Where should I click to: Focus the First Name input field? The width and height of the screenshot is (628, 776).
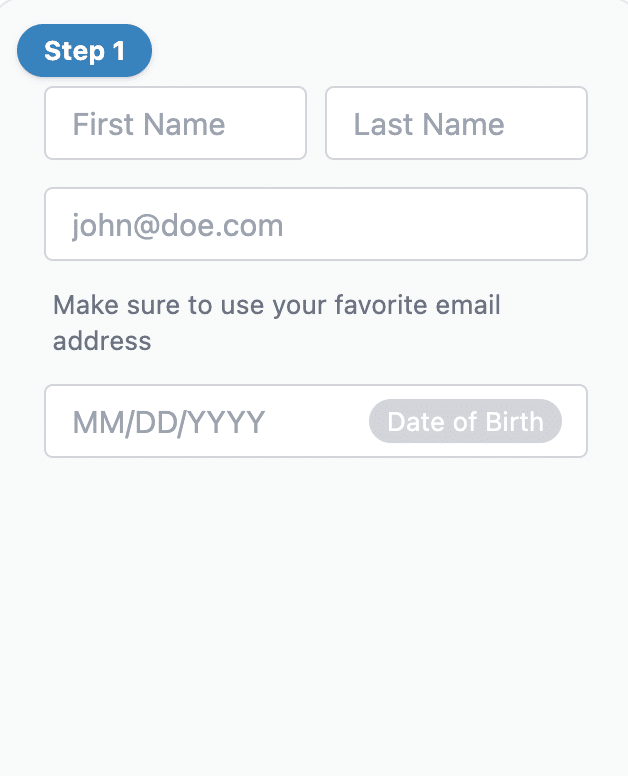175,123
